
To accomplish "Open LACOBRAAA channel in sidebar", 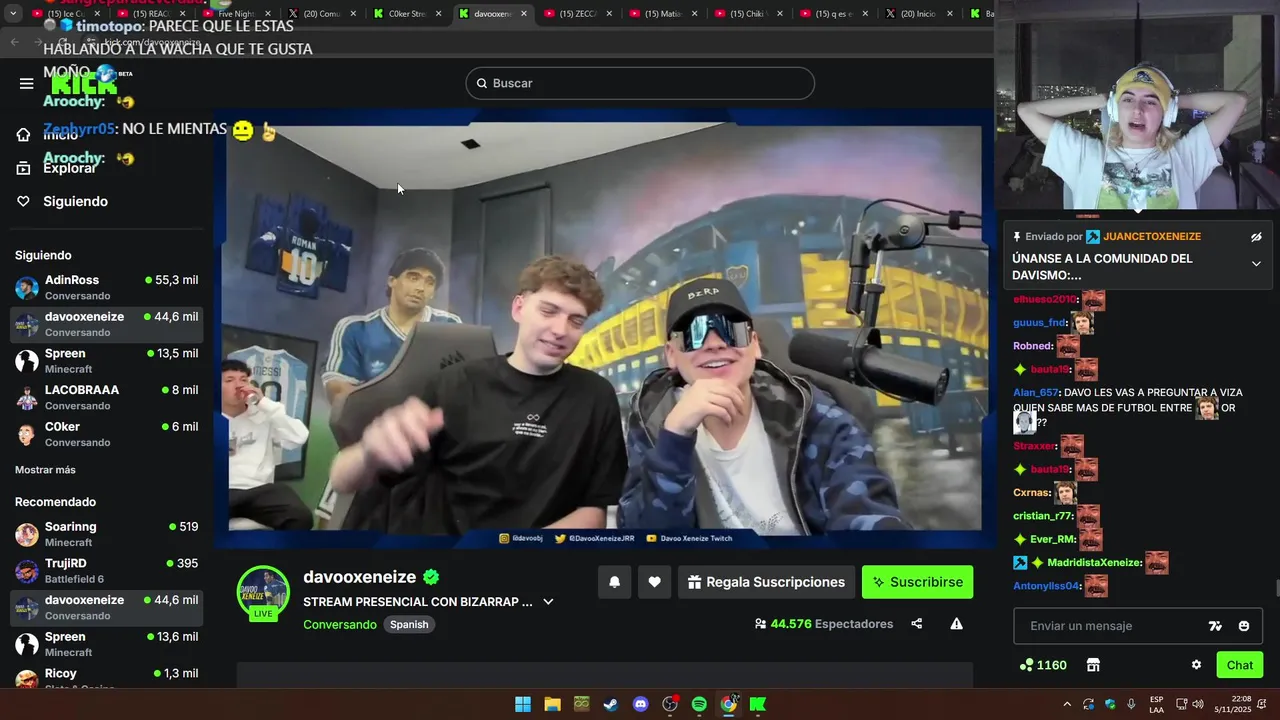I will [106, 397].
